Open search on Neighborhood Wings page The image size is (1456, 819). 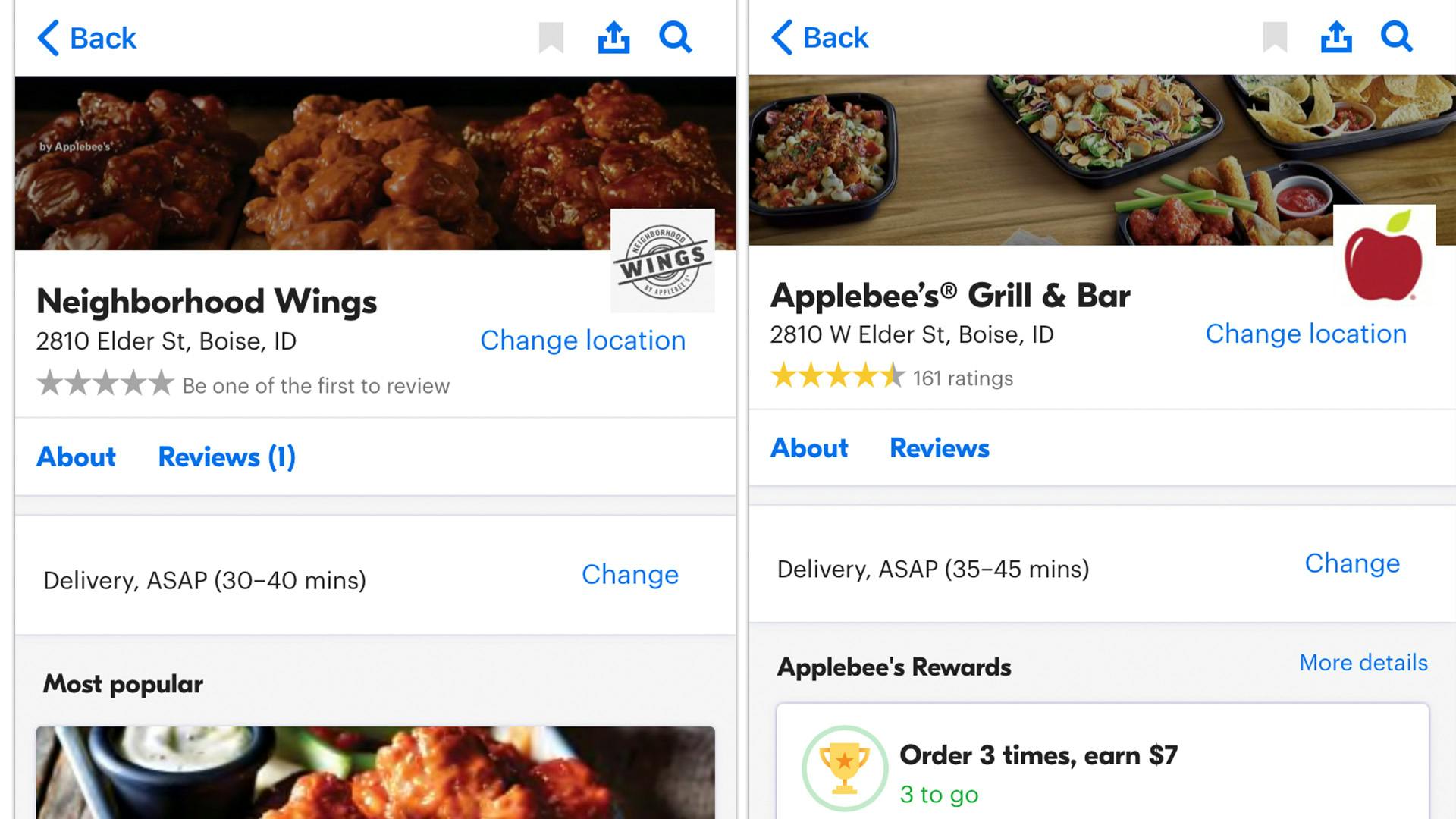[675, 37]
